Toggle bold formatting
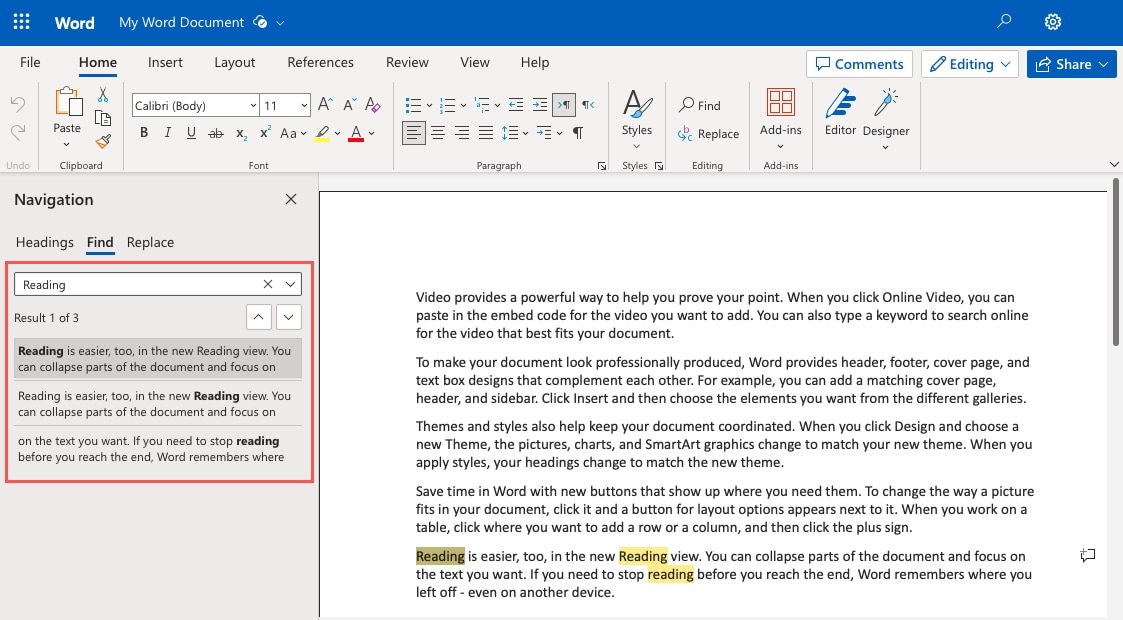Image resolution: width=1123 pixels, height=620 pixels. (x=143, y=132)
